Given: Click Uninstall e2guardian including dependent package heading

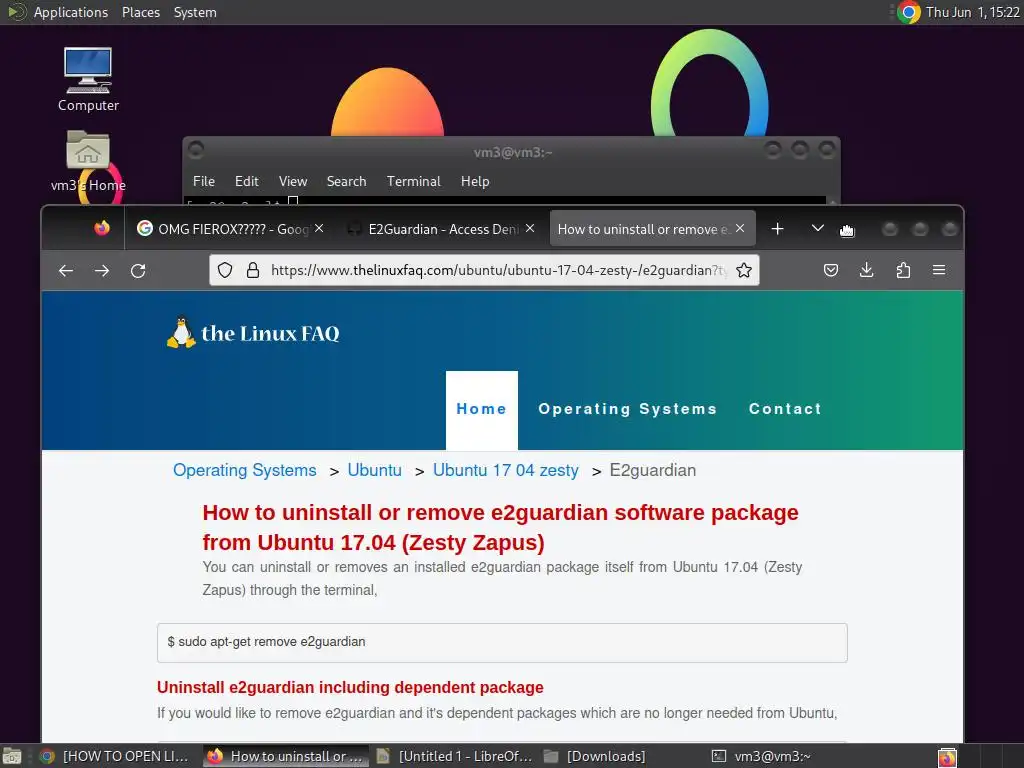Looking at the screenshot, I should pyautogui.click(x=350, y=688).
